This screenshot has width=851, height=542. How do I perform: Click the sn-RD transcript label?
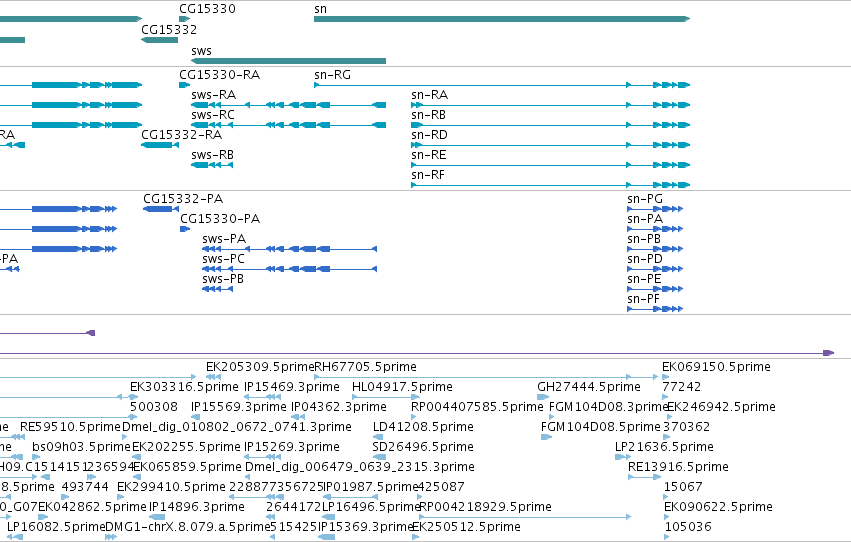coord(429,135)
